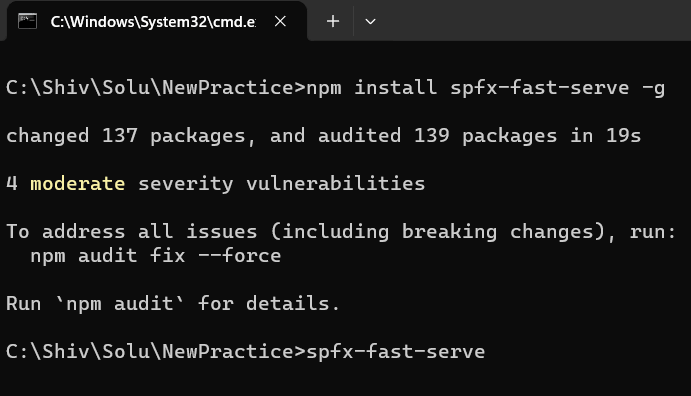Click the highlighted word moderate
The width and height of the screenshot is (691, 396).
[78, 184]
